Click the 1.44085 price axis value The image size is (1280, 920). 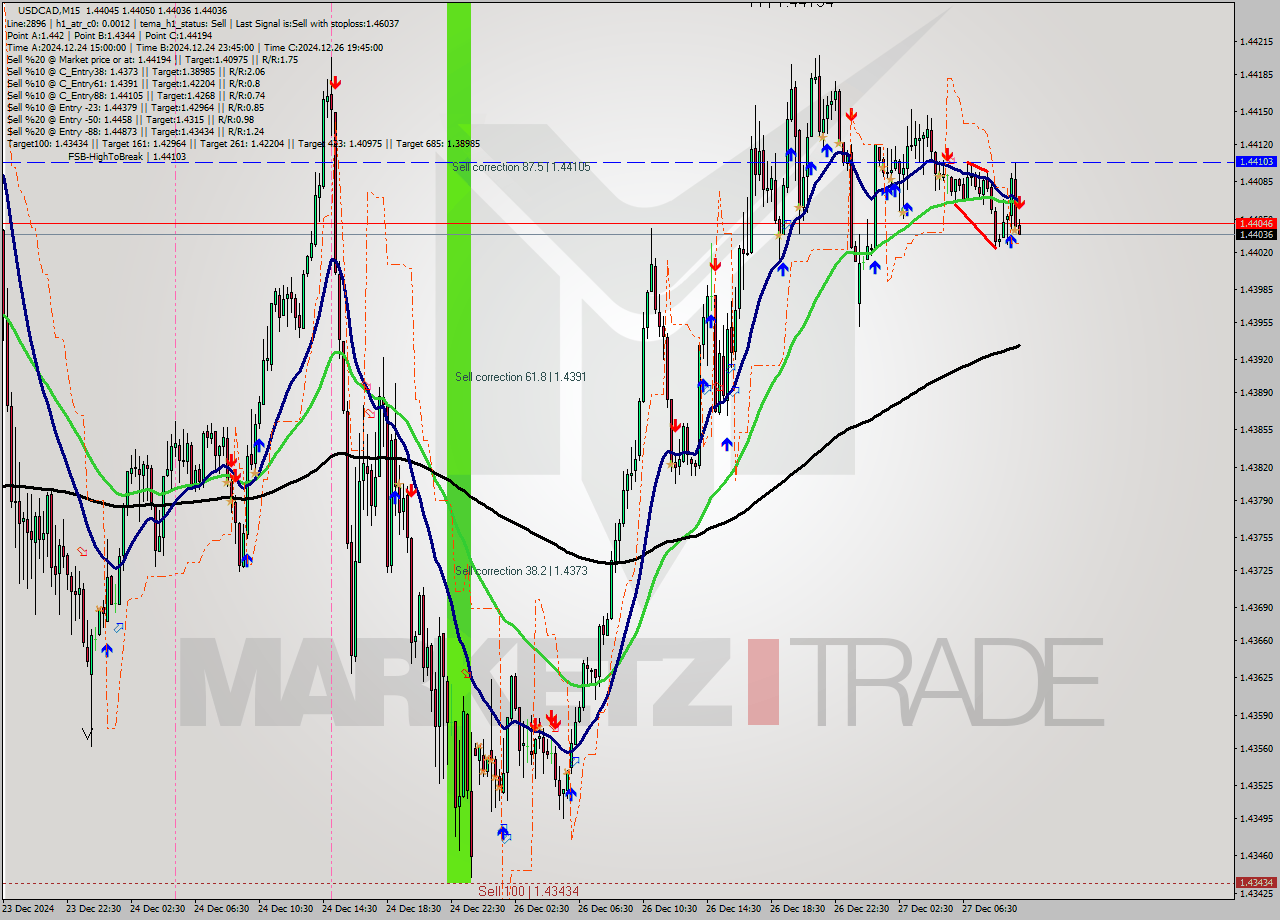[1255, 181]
